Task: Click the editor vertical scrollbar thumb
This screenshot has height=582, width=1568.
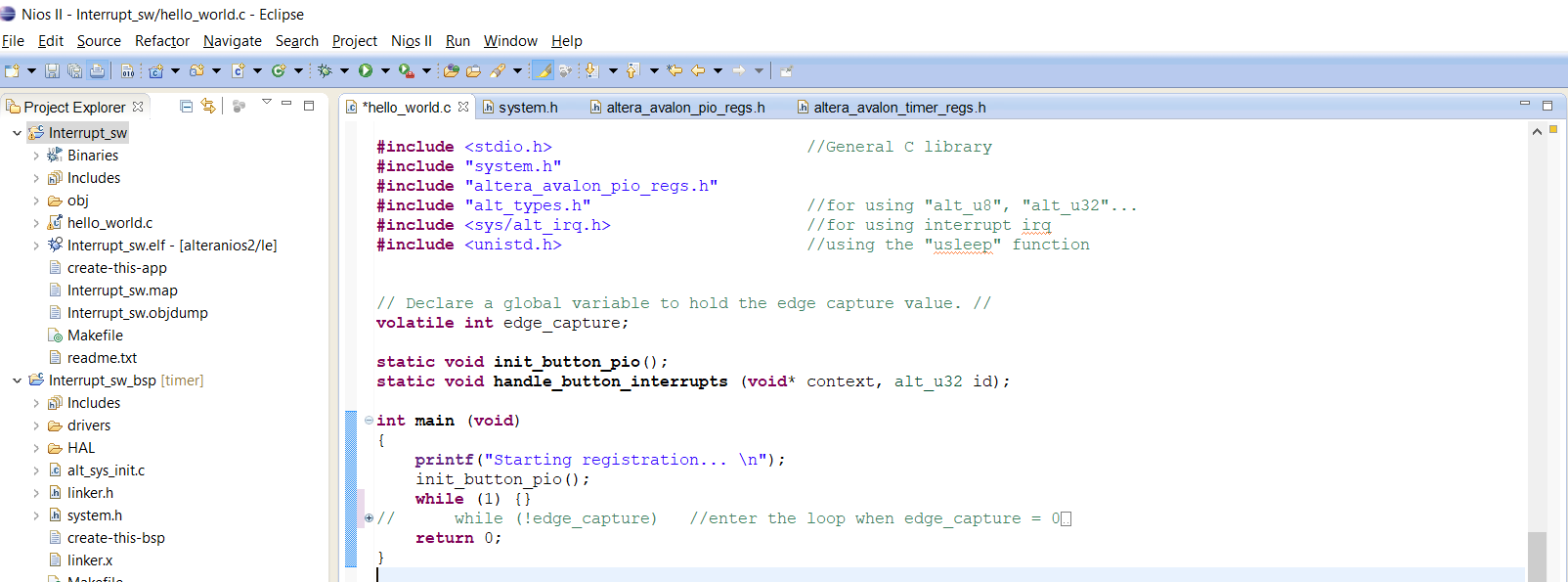Action: tap(1537, 556)
